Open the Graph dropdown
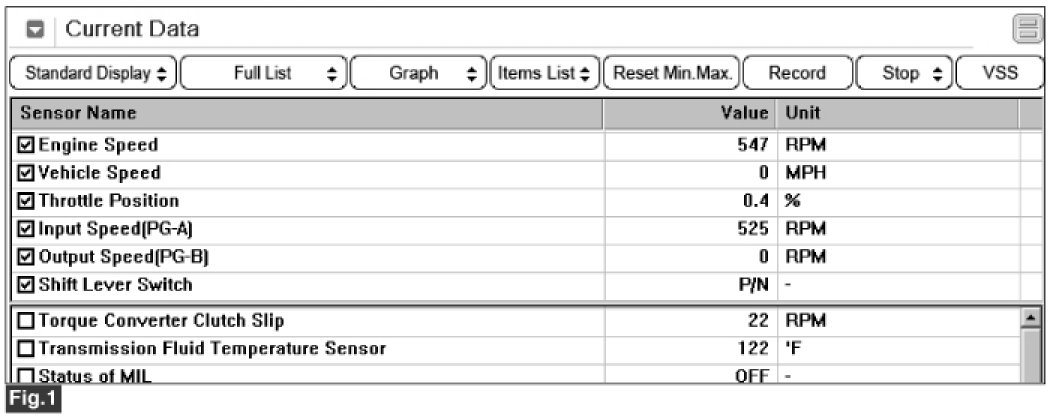Image resolution: width=1050 pixels, height=420 pixels. tap(419, 73)
